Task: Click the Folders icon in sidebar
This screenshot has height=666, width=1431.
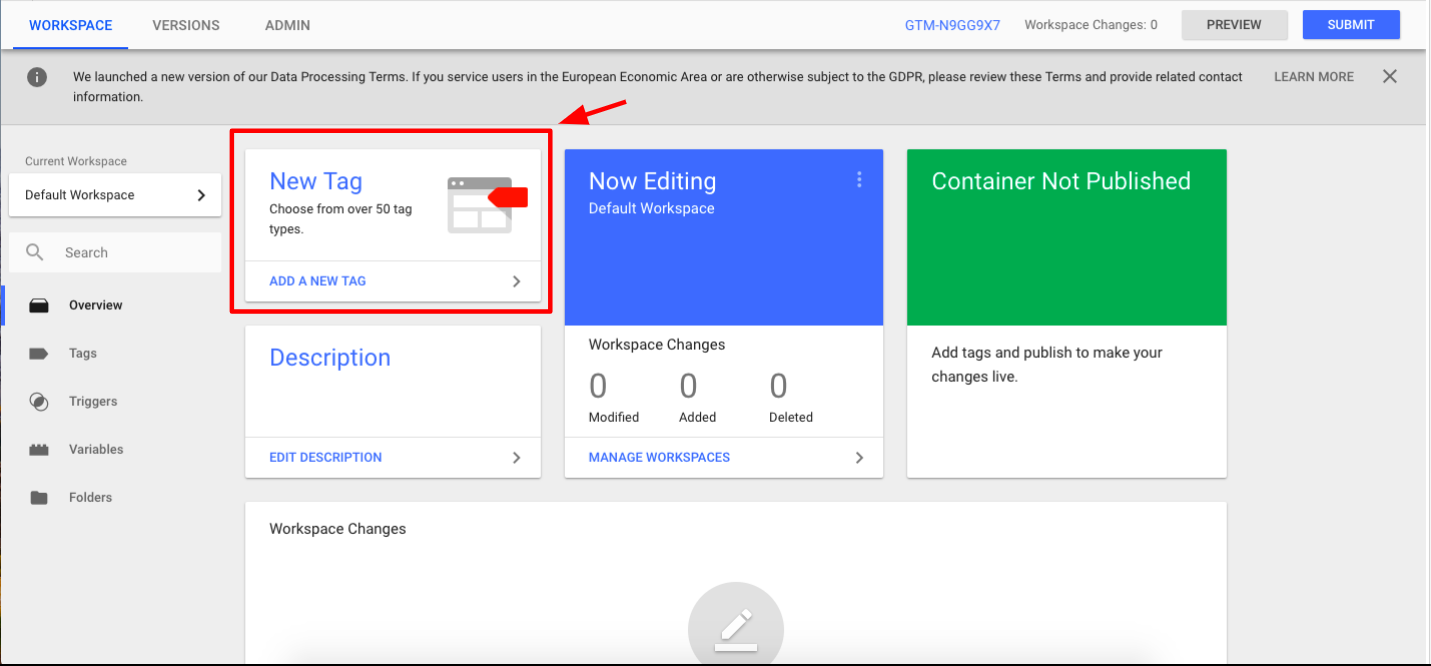Action: tap(39, 498)
